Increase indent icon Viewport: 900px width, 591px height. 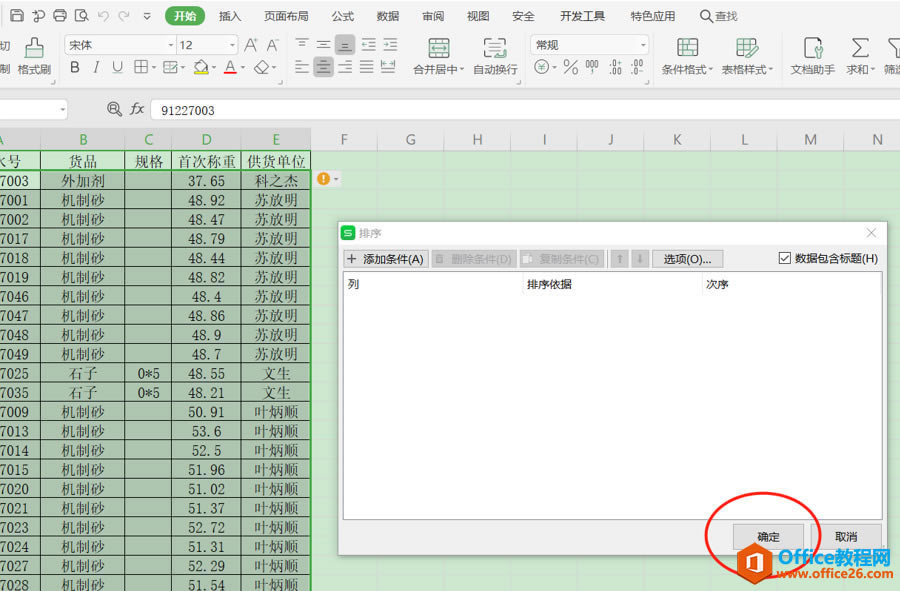coord(390,44)
